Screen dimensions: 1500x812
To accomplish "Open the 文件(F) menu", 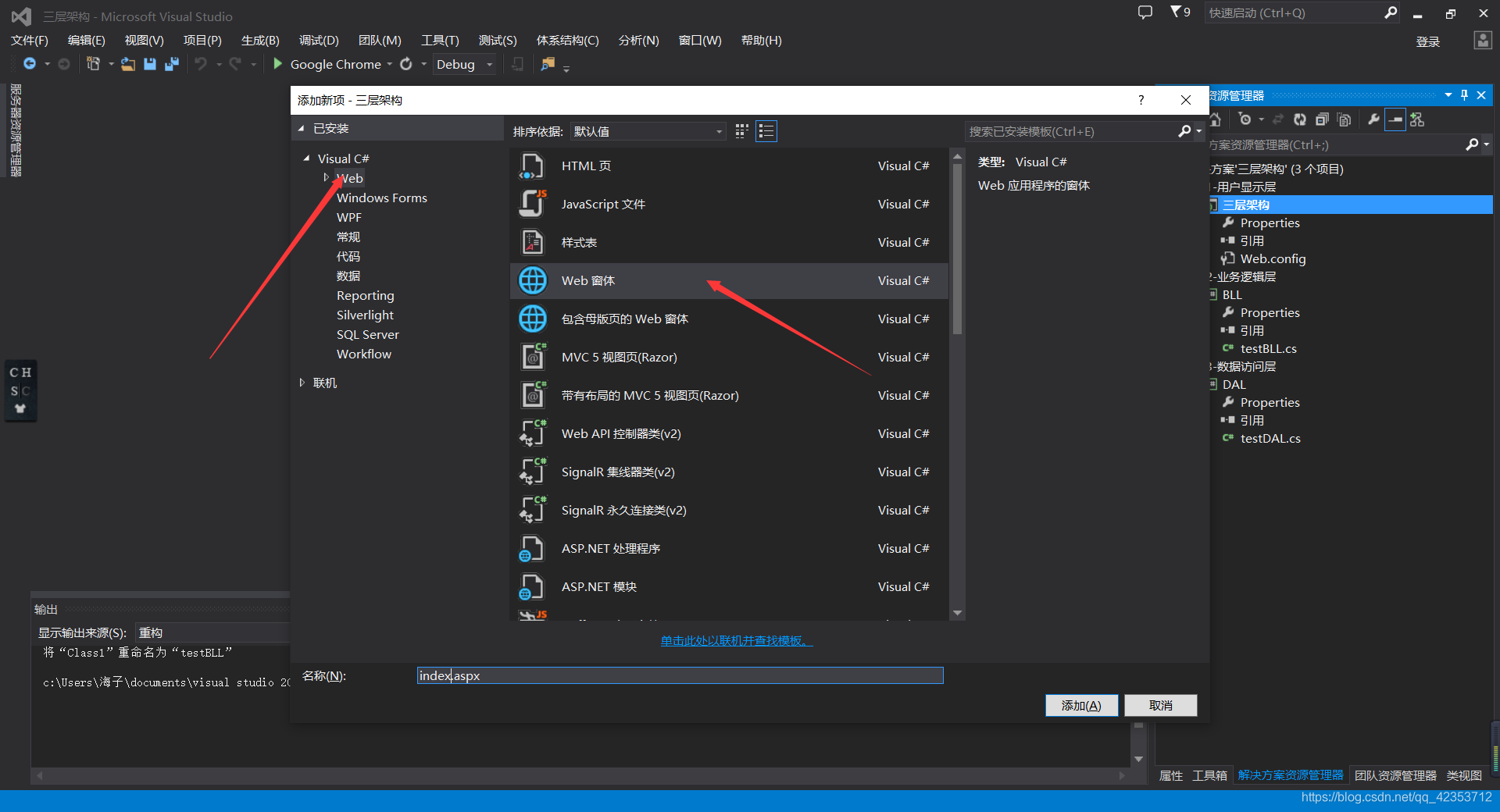I will tap(29, 40).
